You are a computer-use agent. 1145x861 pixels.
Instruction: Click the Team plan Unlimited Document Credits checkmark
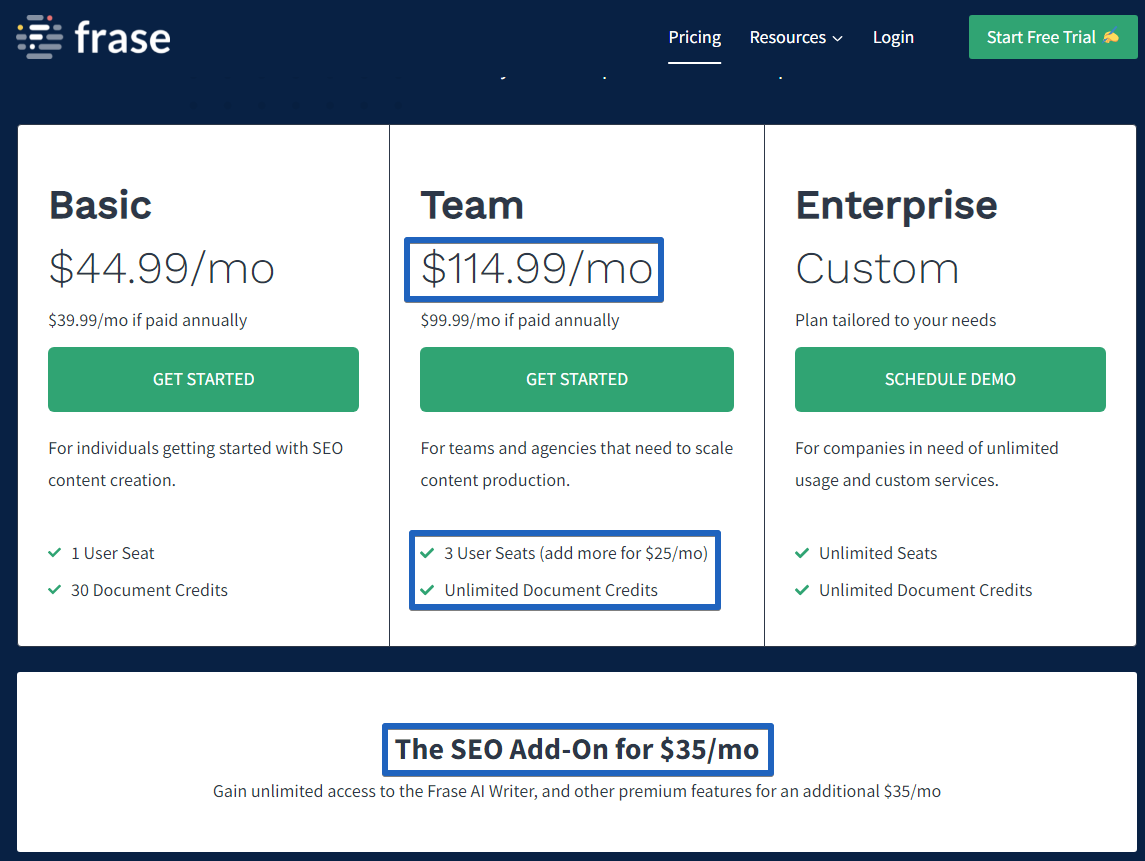point(428,589)
